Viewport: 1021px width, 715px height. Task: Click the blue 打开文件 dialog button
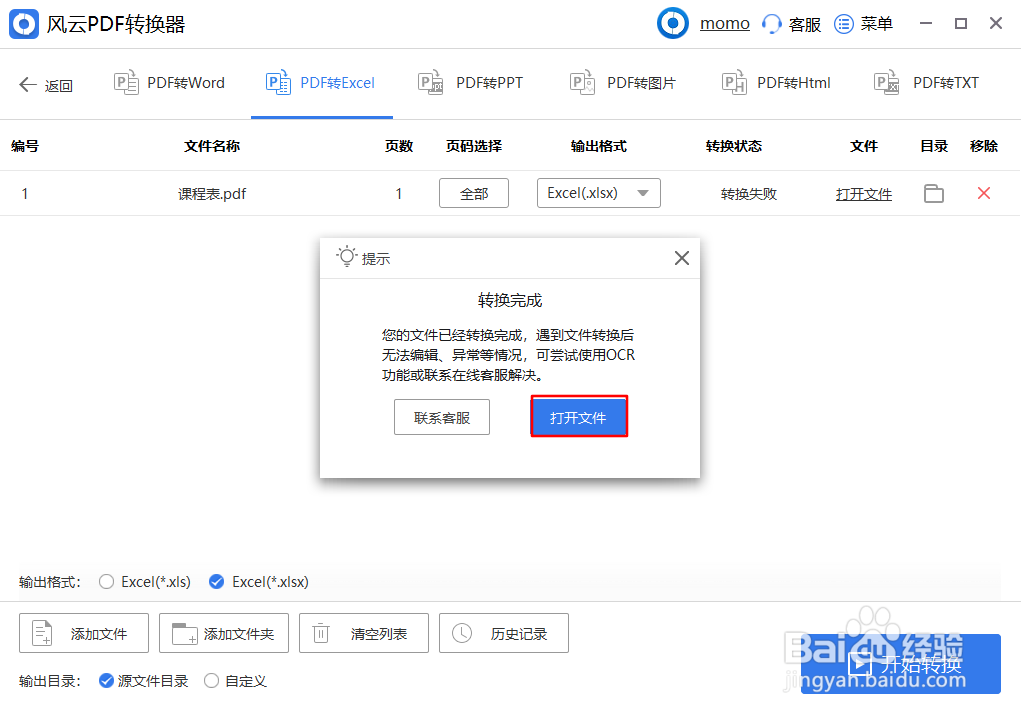point(579,417)
